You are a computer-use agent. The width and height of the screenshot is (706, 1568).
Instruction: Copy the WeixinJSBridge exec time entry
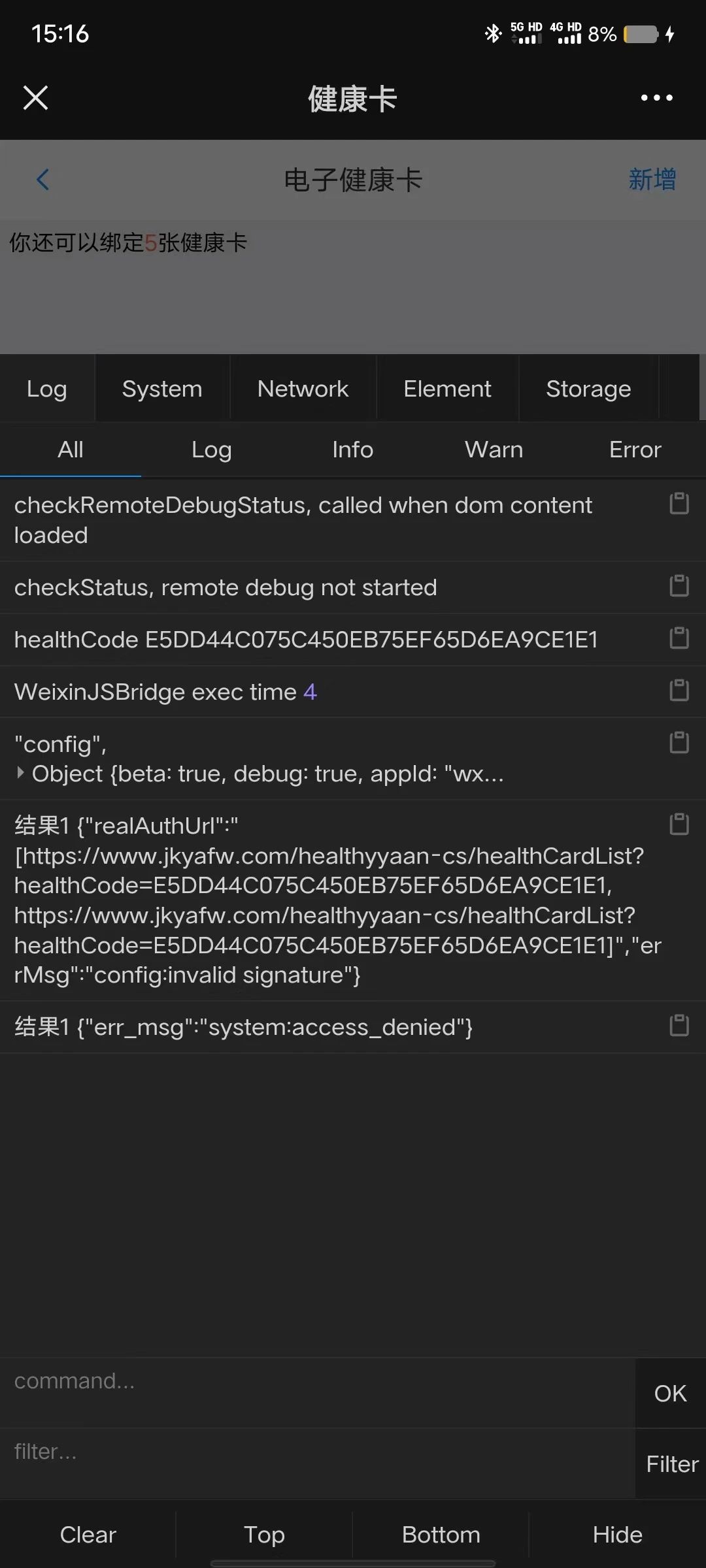pyautogui.click(x=679, y=690)
